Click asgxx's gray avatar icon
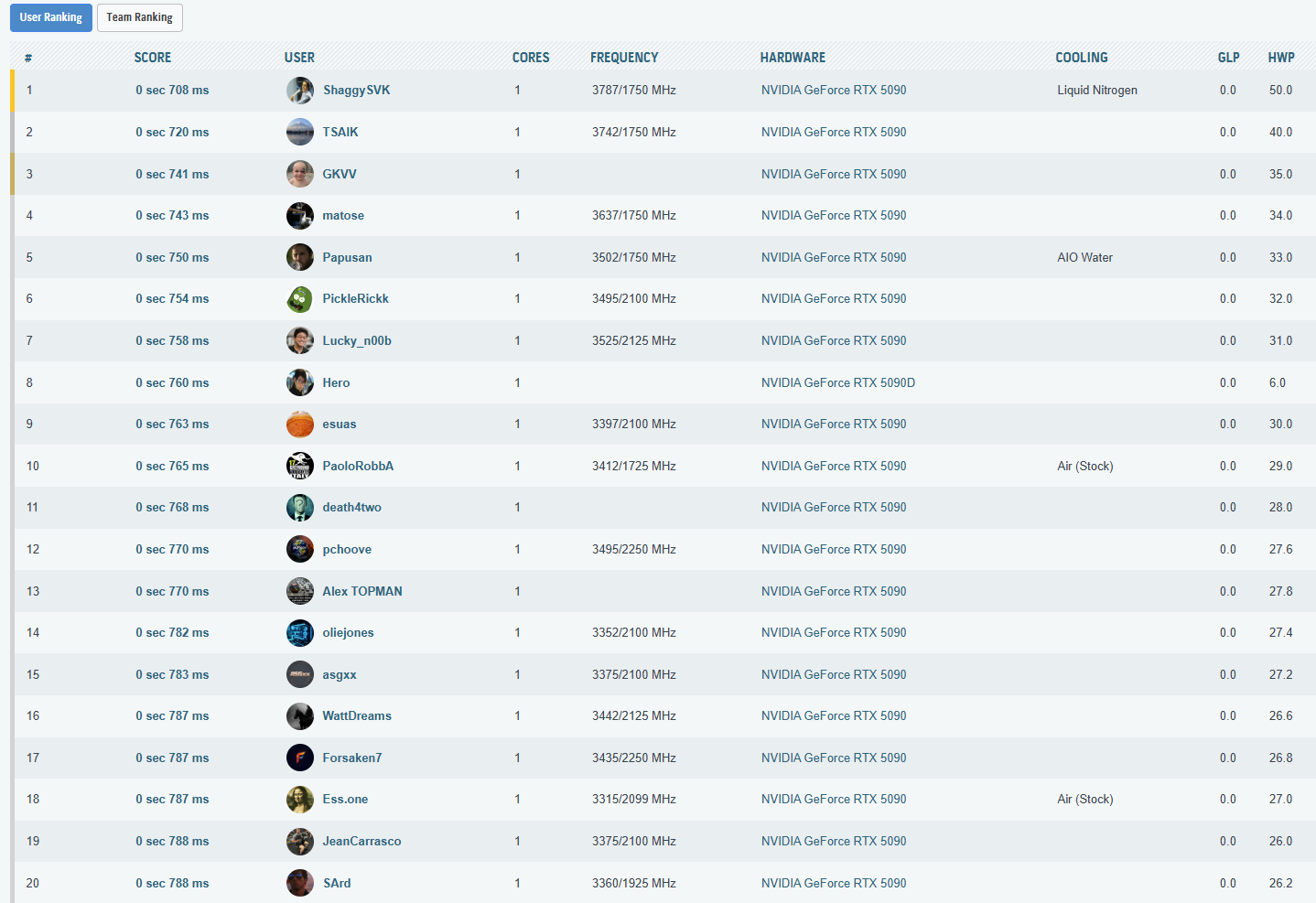The height and width of the screenshot is (903, 1316). click(299, 674)
